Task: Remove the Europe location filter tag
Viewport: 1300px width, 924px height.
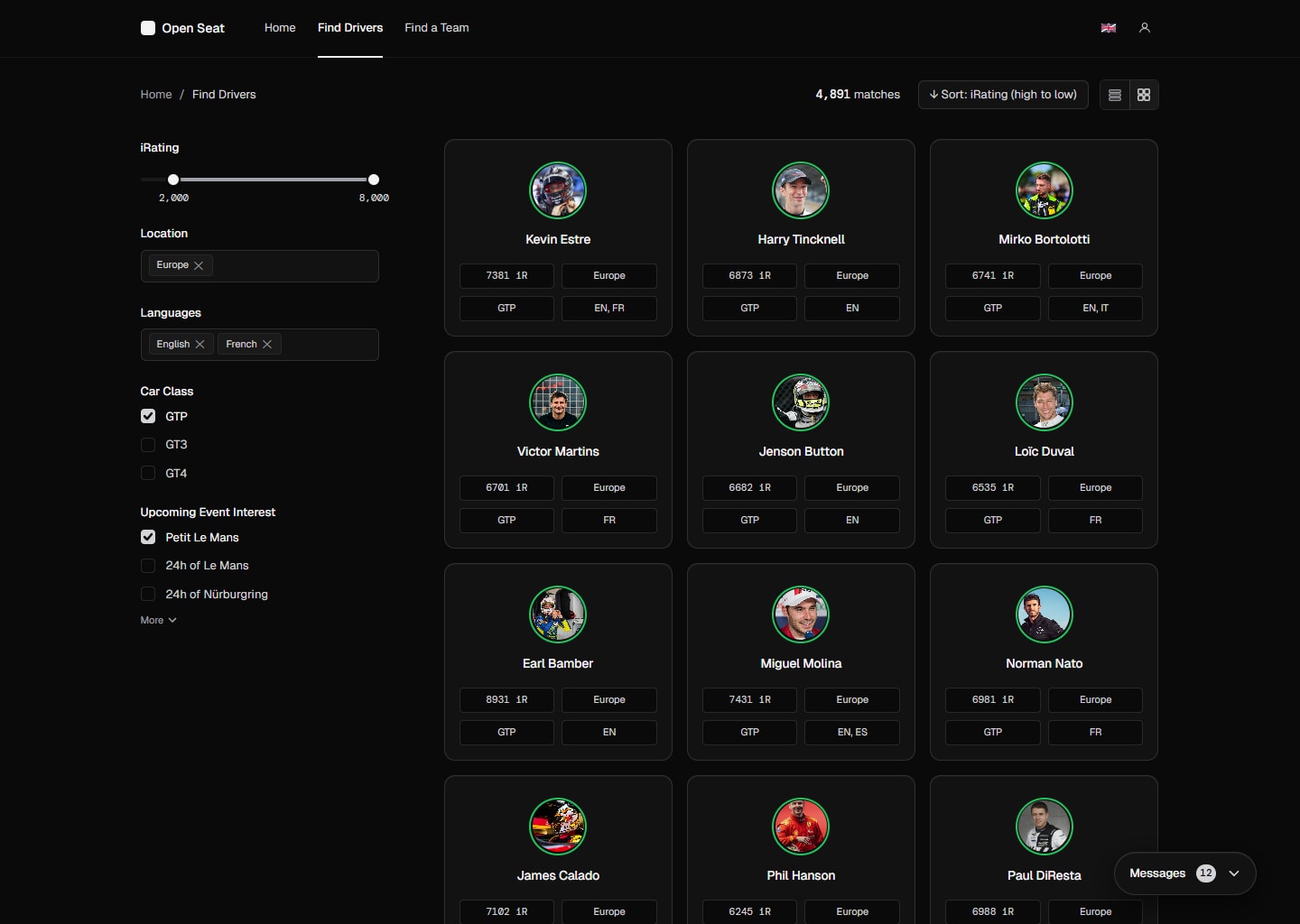Action: (199, 265)
